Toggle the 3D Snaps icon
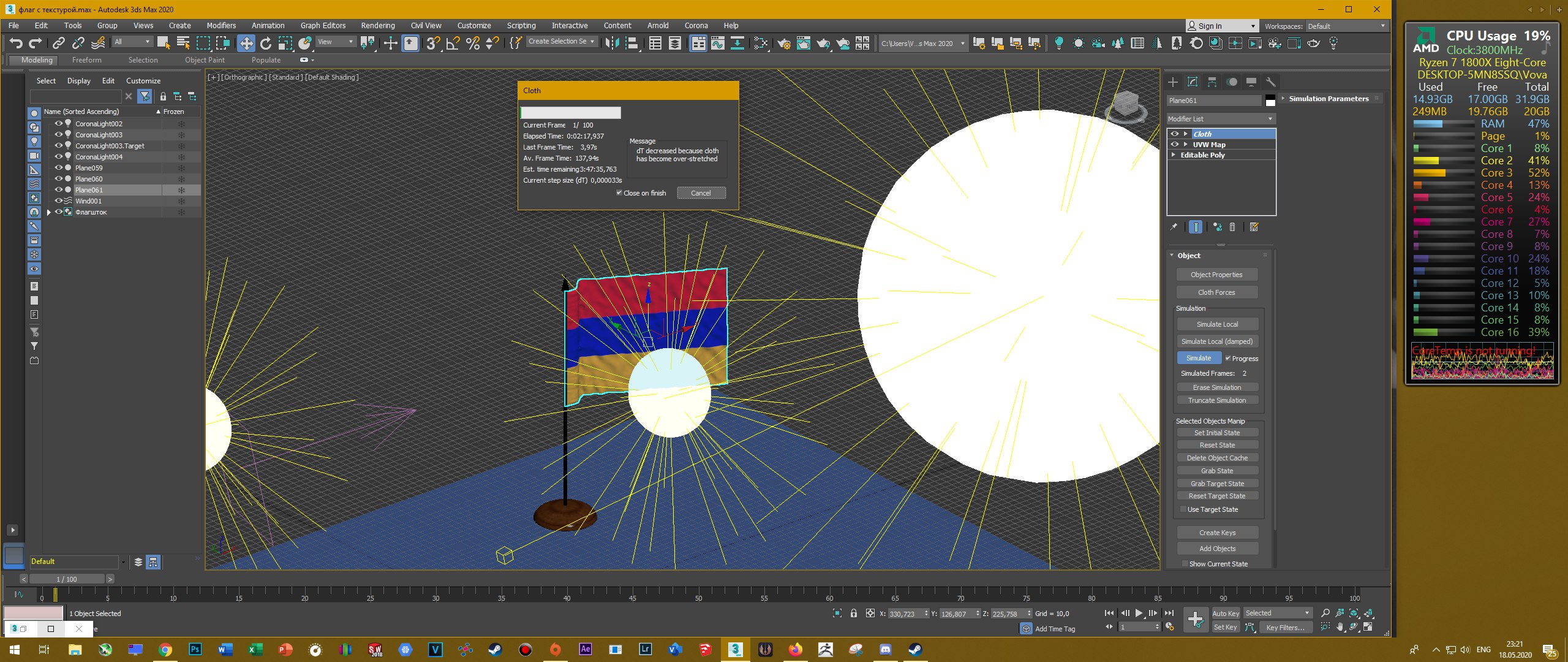The height and width of the screenshot is (662, 1568). tap(433, 43)
